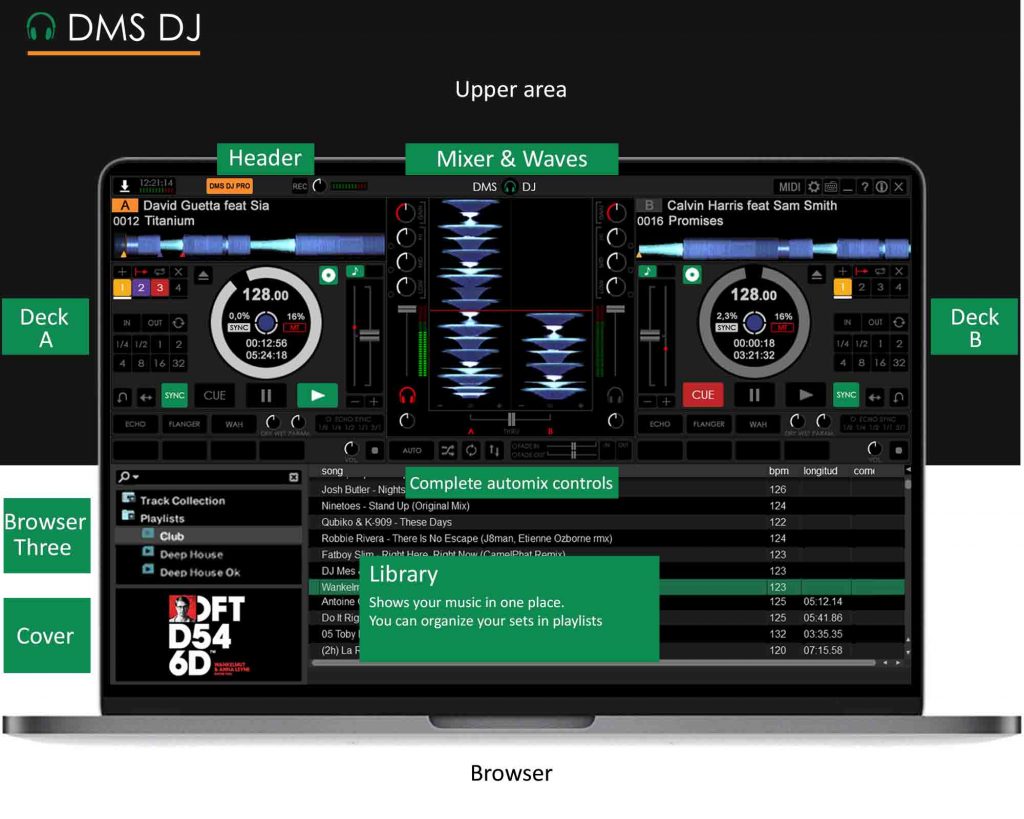Activate the FLANGER effect on Deck A
This screenshot has height=819, width=1024.
[185, 424]
